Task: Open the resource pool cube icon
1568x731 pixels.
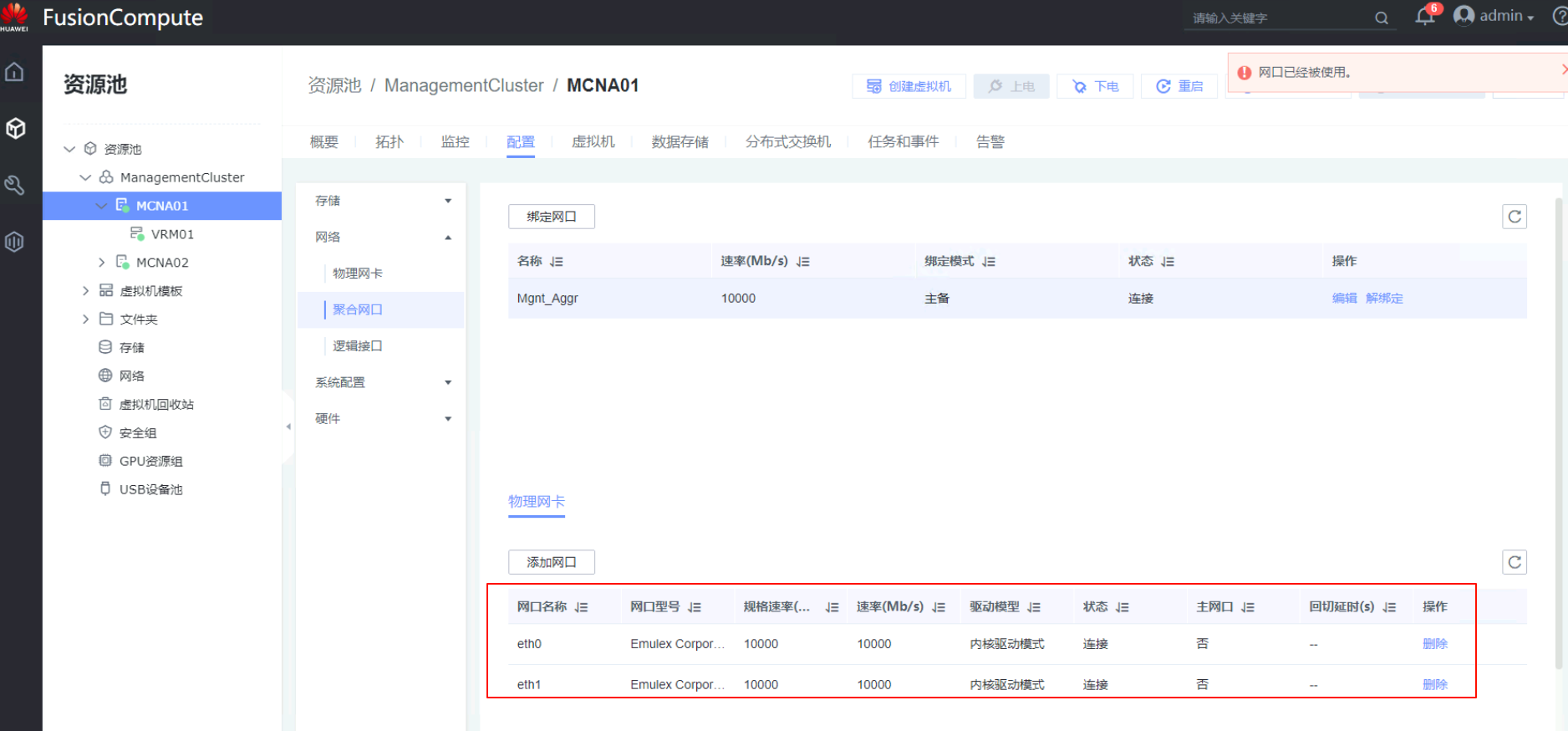Action: pyautogui.click(x=15, y=128)
